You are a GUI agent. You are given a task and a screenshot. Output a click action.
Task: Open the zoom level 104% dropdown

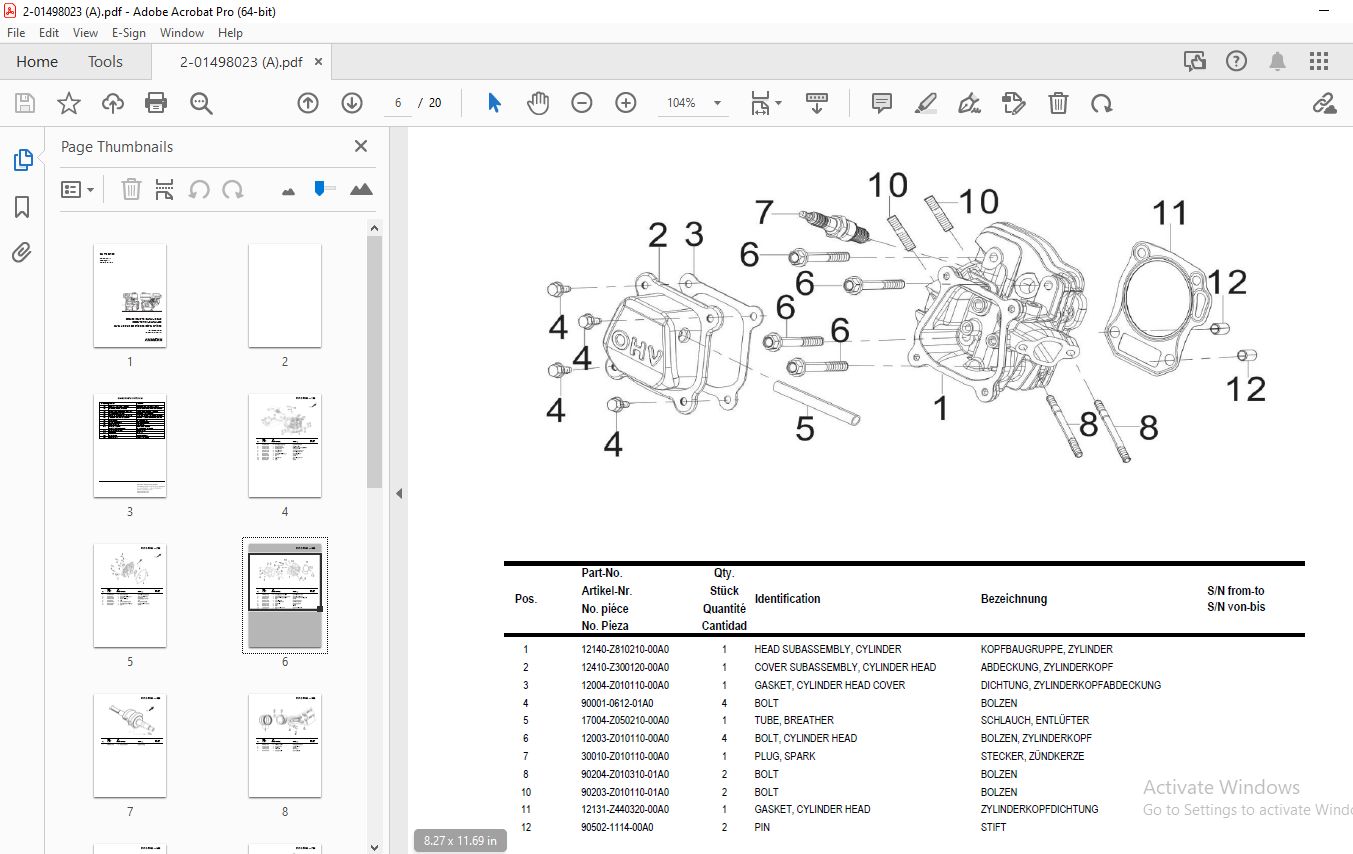click(717, 103)
